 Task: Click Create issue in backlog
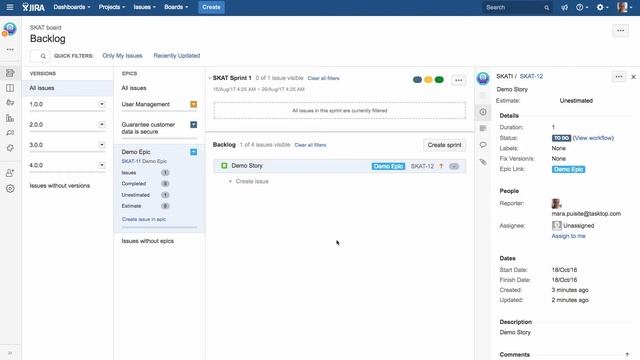(x=249, y=182)
